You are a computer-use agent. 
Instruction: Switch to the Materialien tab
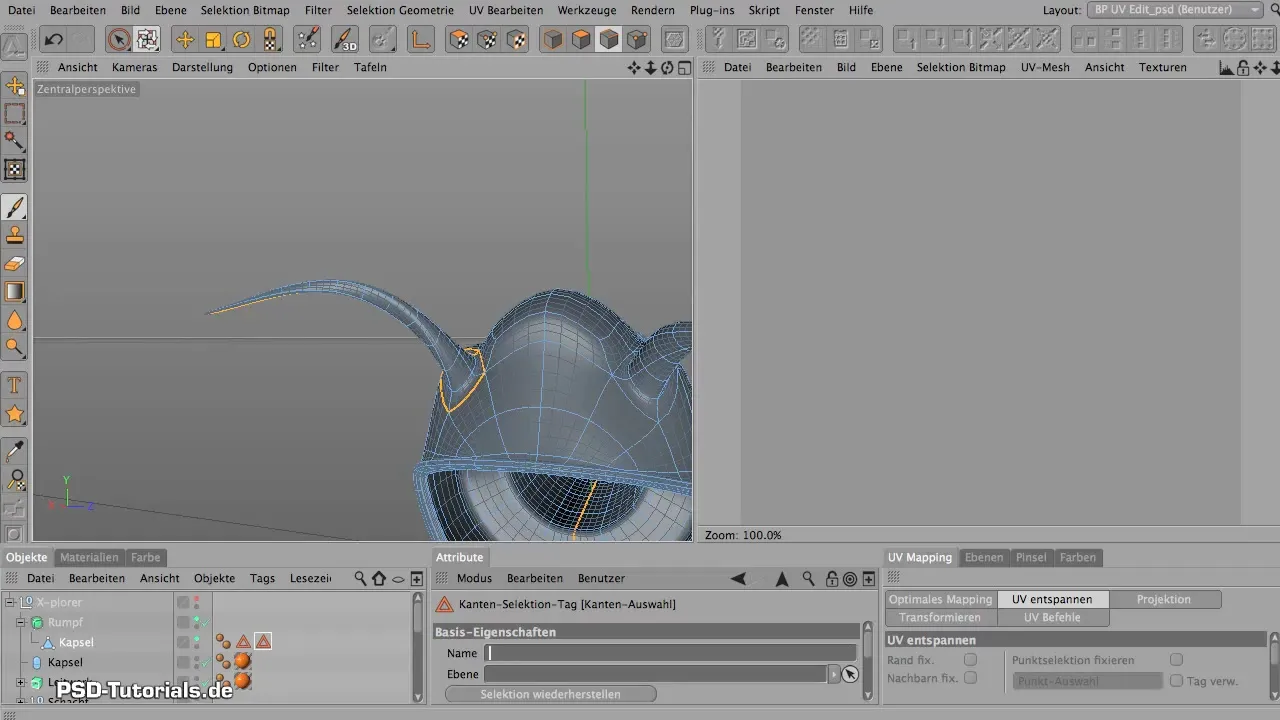[89, 557]
